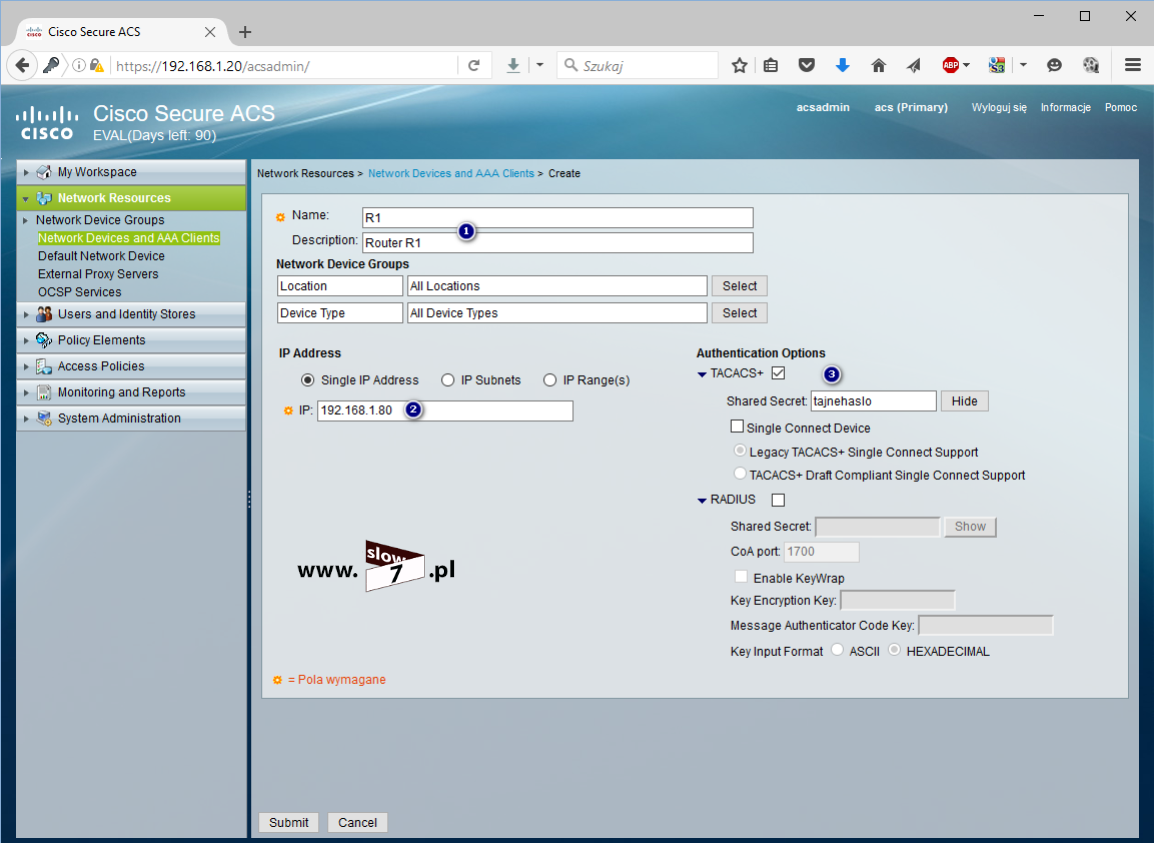Click the blue download arrow icon
The image size is (1154, 843).
point(843,66)
